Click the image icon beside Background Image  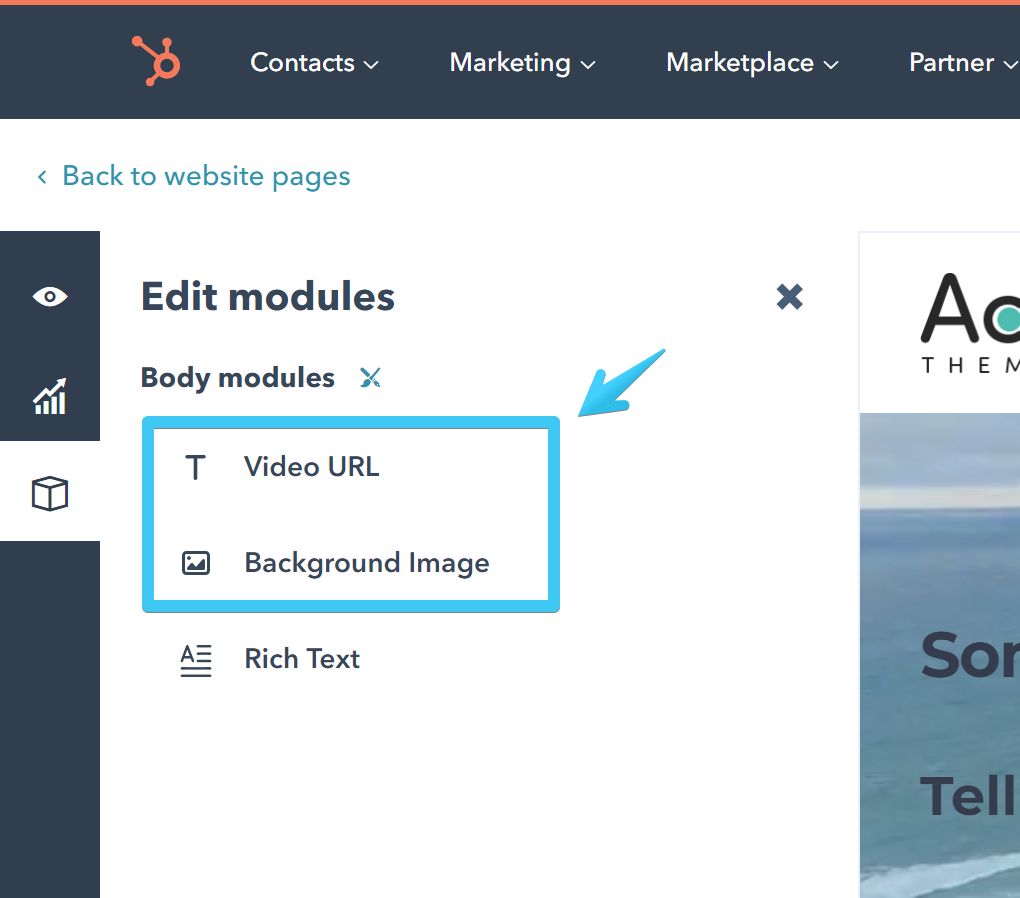tap(196, 562)
